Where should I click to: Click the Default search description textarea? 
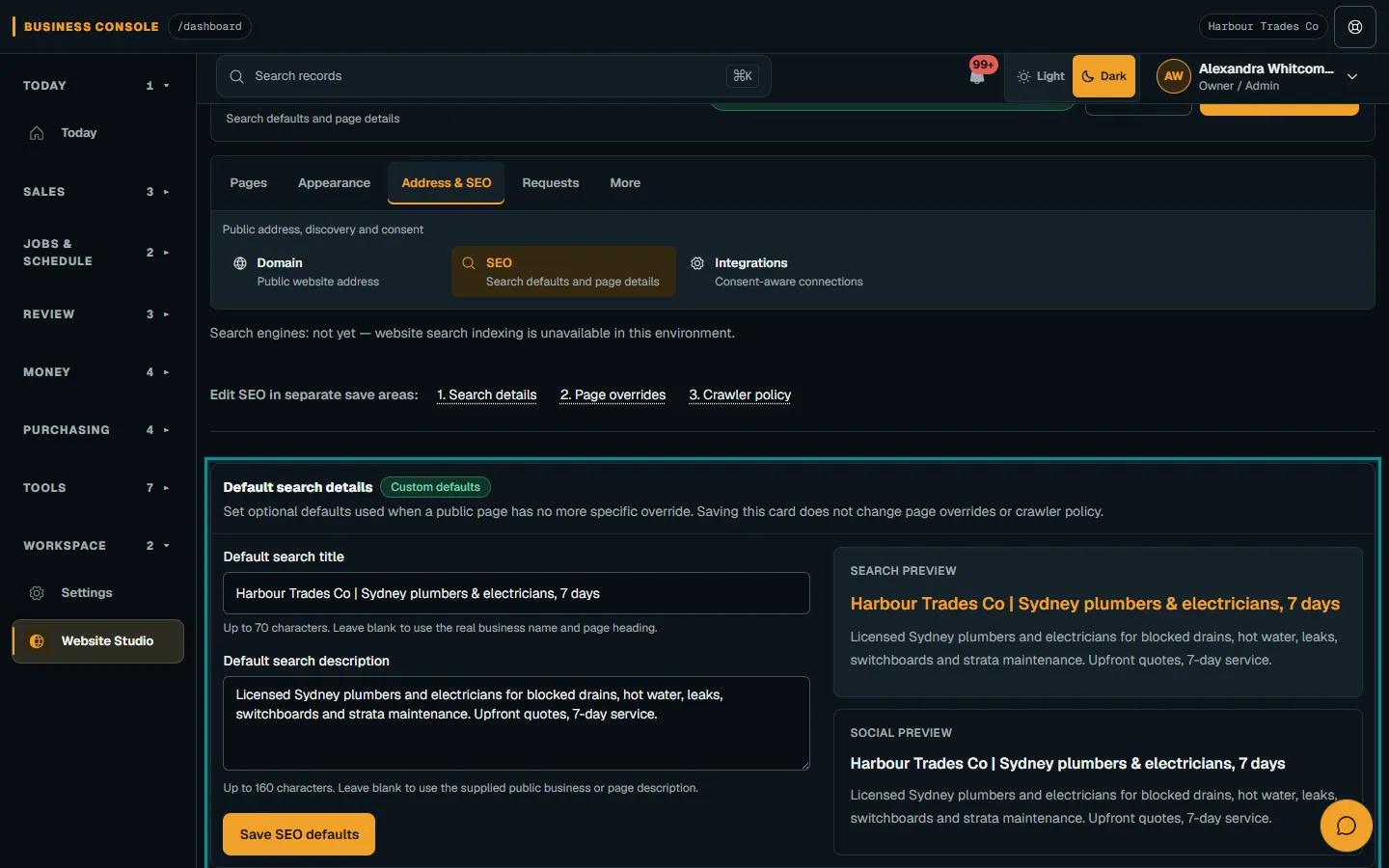coord(516,723)
